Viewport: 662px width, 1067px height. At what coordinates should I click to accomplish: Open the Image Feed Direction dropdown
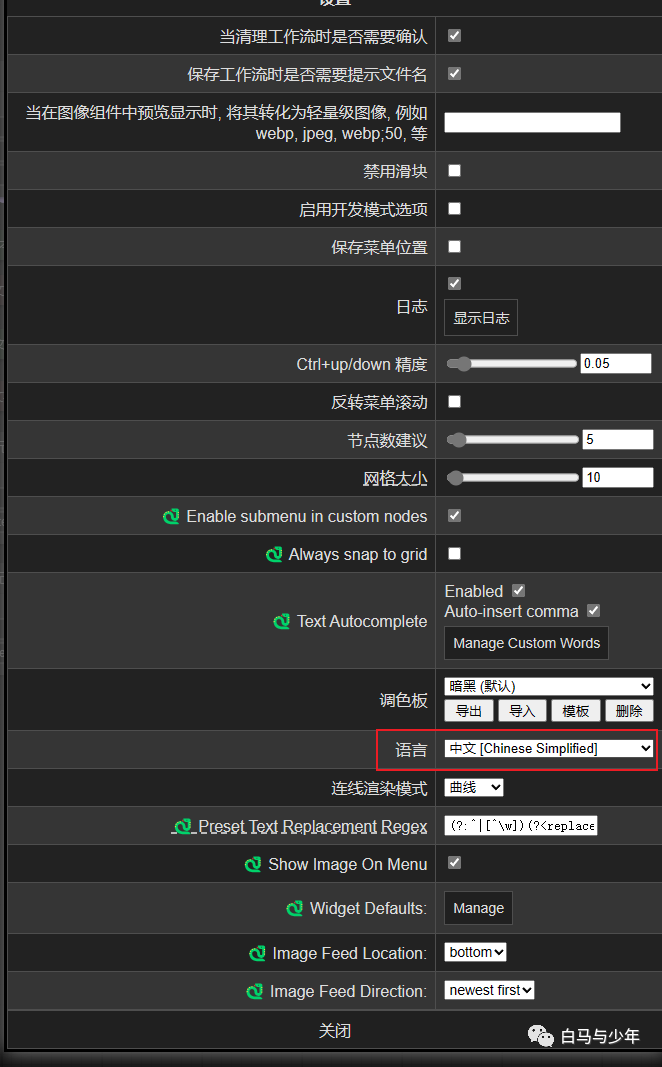tap(489, 990)
